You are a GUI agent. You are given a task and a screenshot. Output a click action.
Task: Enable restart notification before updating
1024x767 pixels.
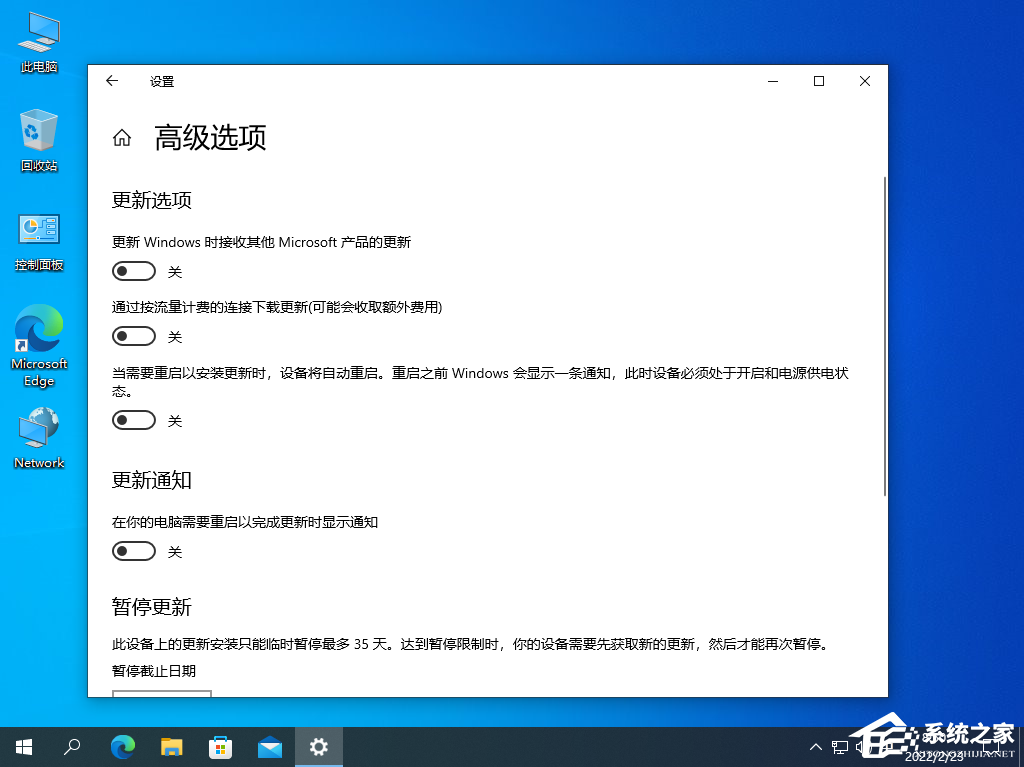coord(133,420)
